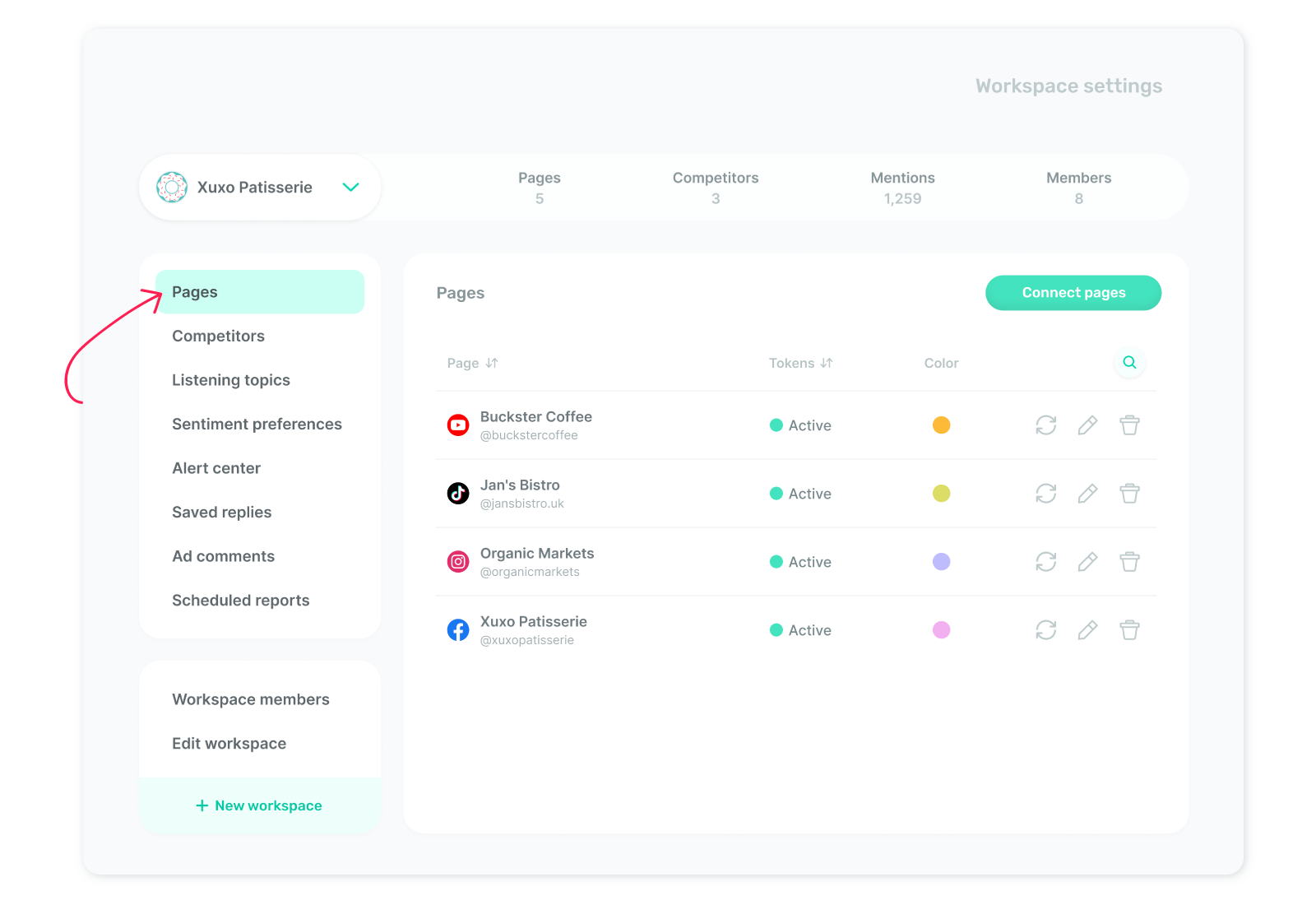Screen dimensions: 1316x905
Task: Click the Buckster Coffee page name
Action: click(x=536, y=417)
